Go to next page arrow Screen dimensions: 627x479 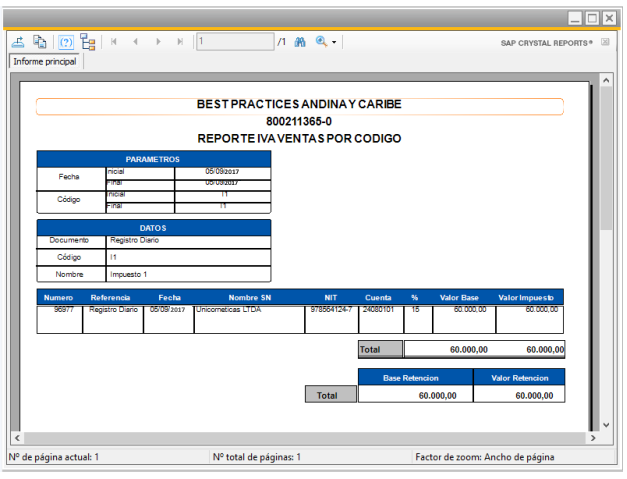[158, 42]
